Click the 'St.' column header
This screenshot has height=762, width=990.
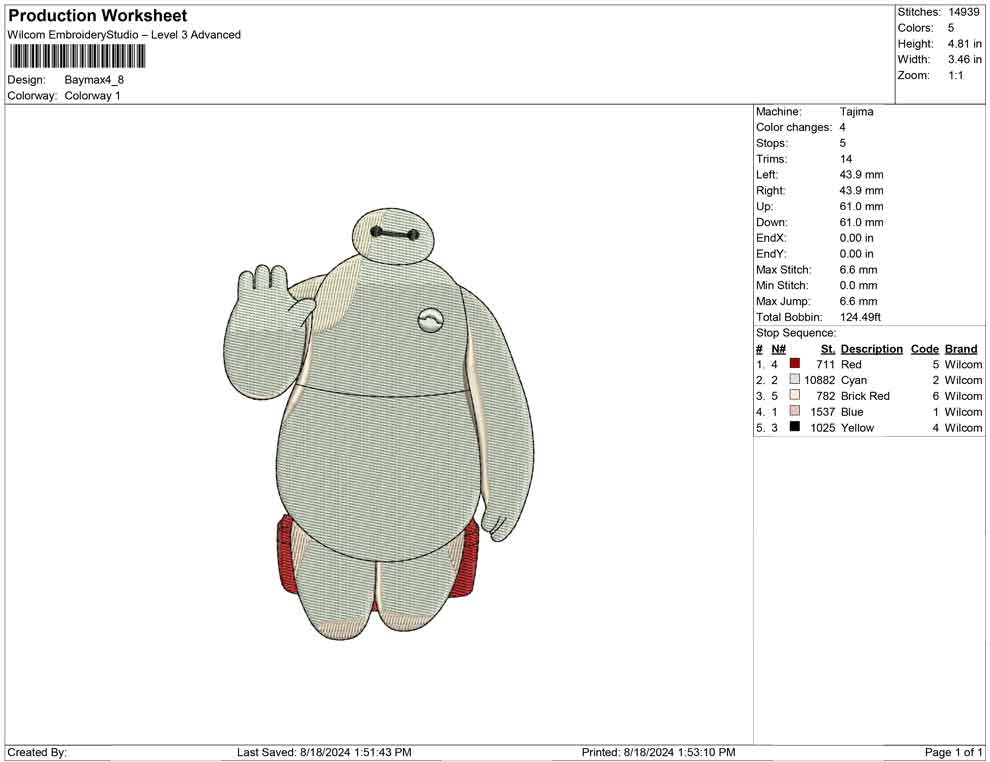click(828, 349)
